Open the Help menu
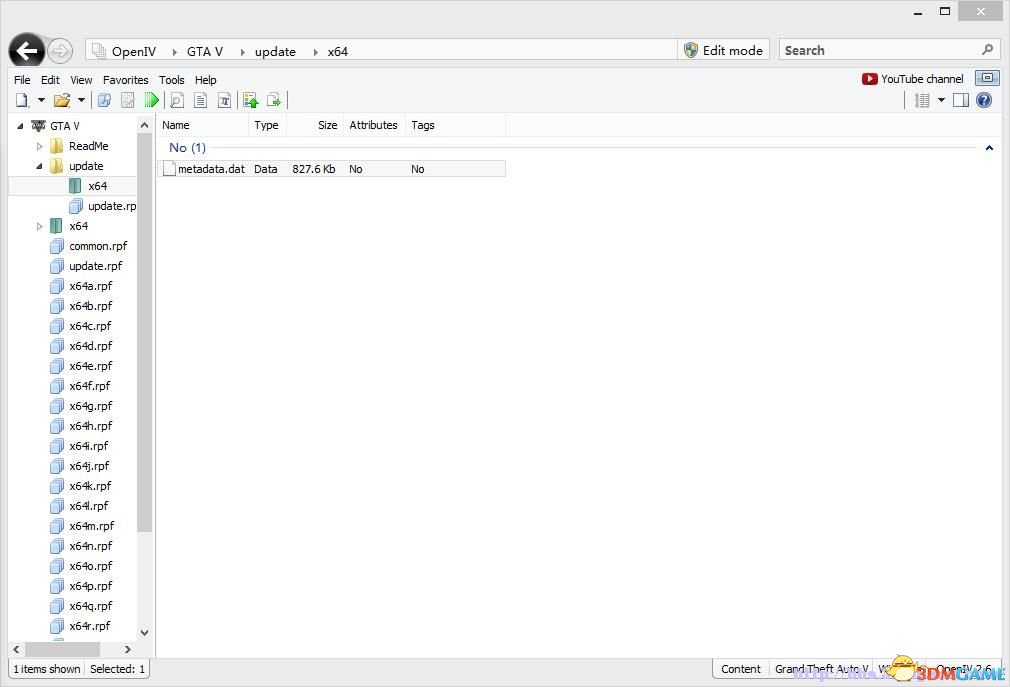The width and height of the screenshot is (1010, 687). (205, 80)
